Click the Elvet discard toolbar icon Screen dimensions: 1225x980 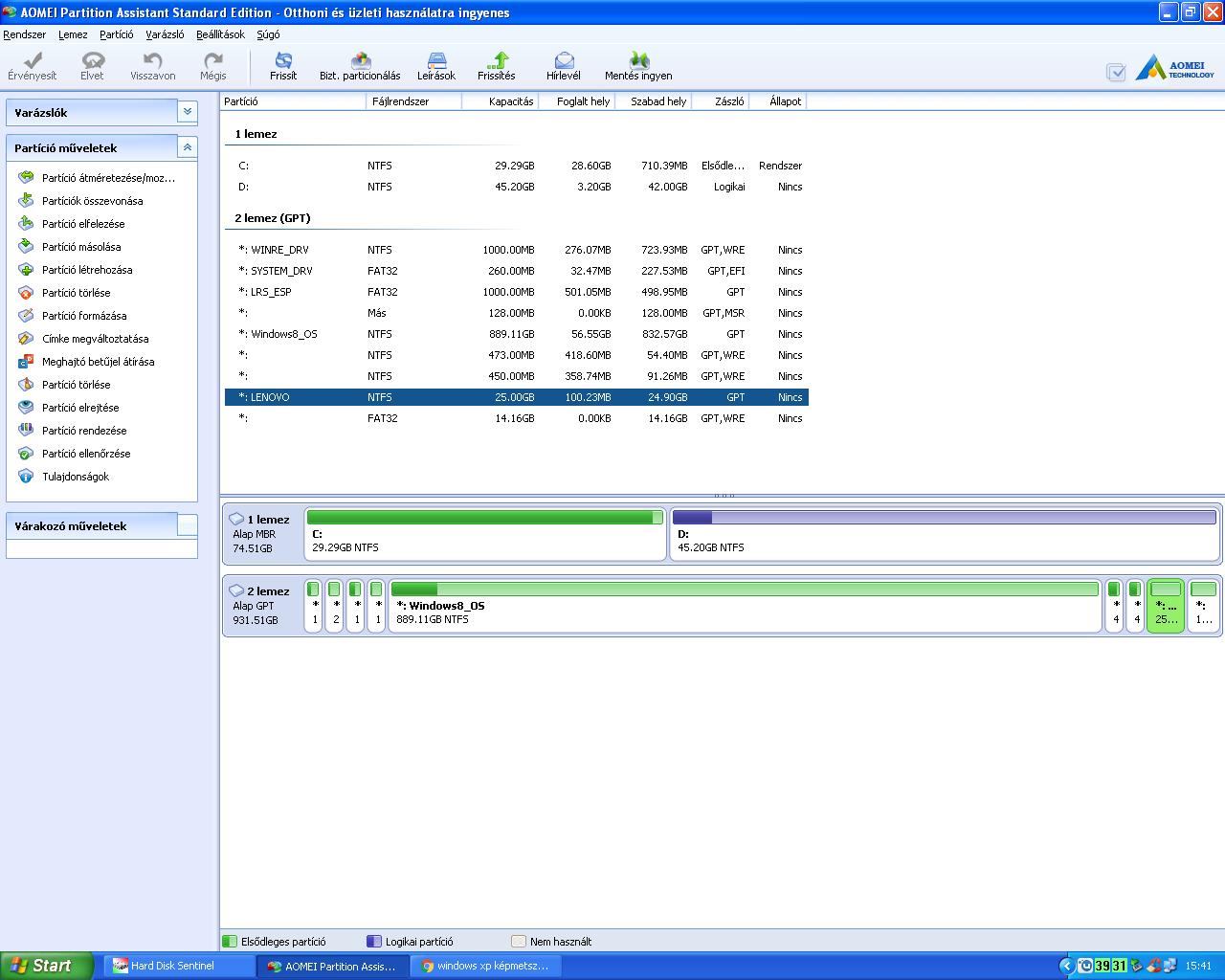[x=92, y=66]
